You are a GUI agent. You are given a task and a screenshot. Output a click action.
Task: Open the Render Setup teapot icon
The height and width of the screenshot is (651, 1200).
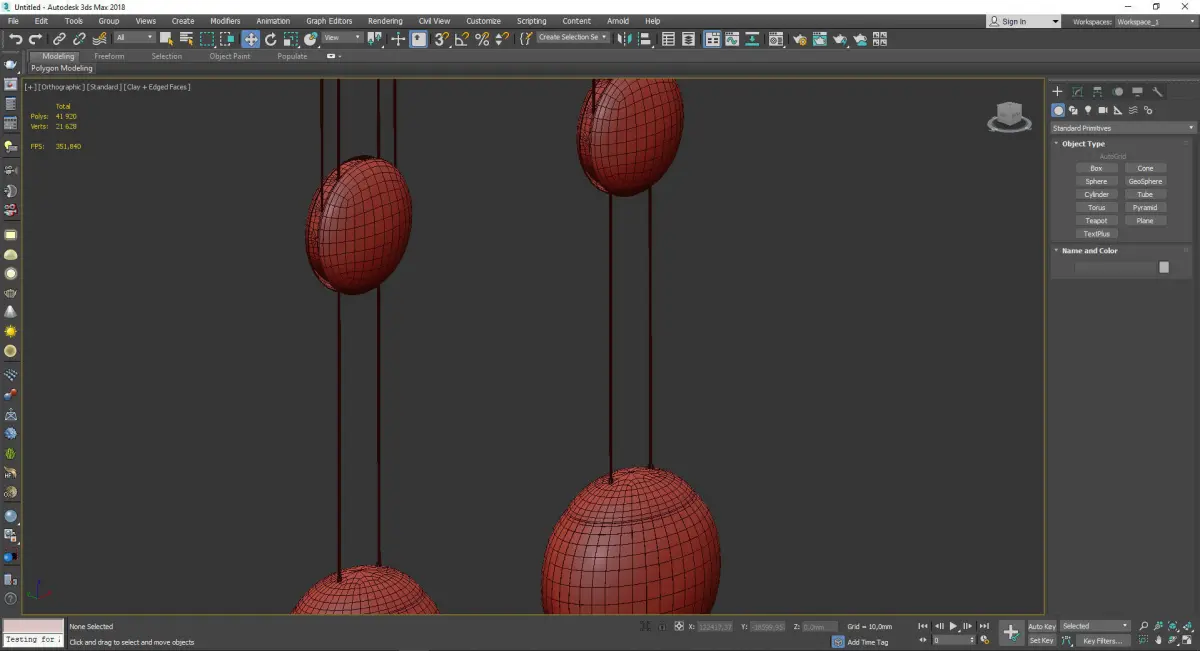pos(799,39)
